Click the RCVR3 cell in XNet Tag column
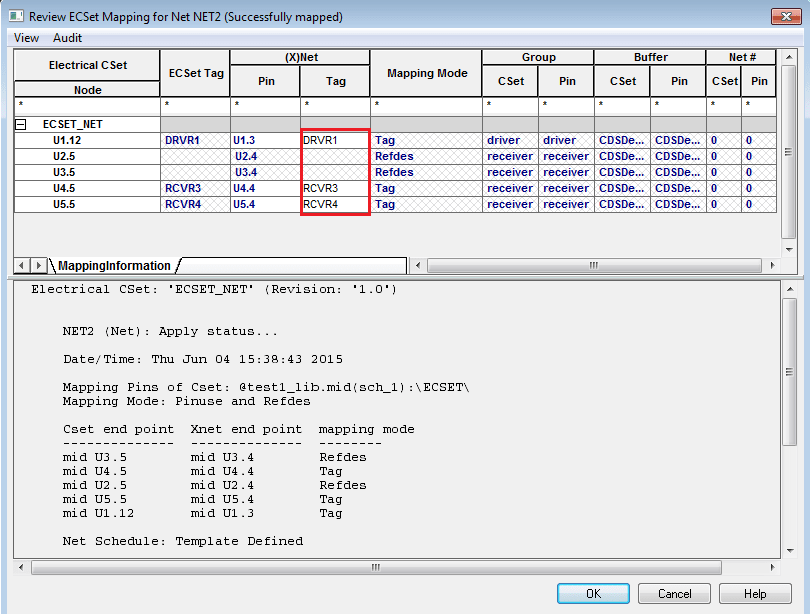The image size is (810, 614). (x=335, y=188)
